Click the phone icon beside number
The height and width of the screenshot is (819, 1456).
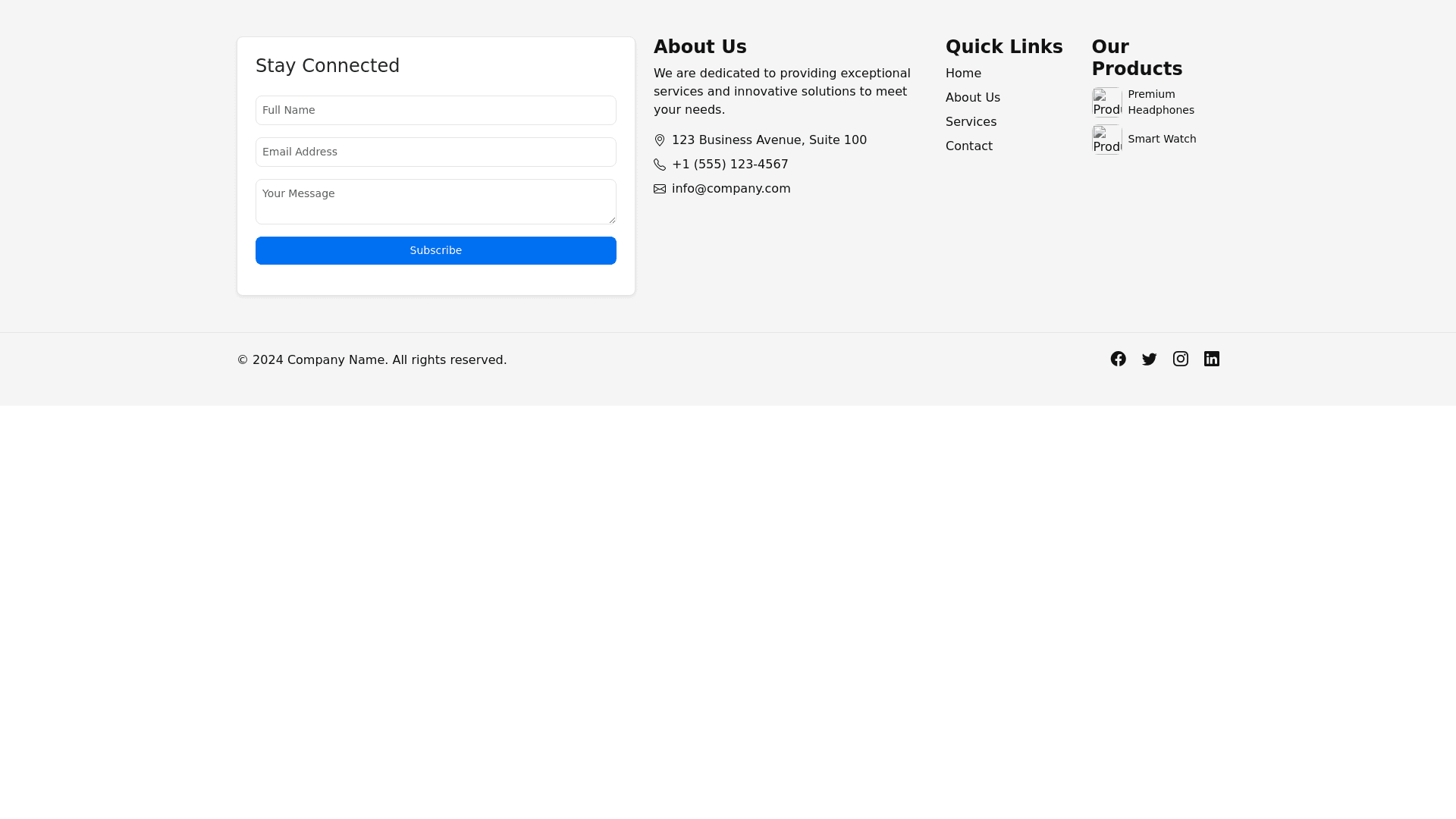pyautogui.click(x=659, y=165)
